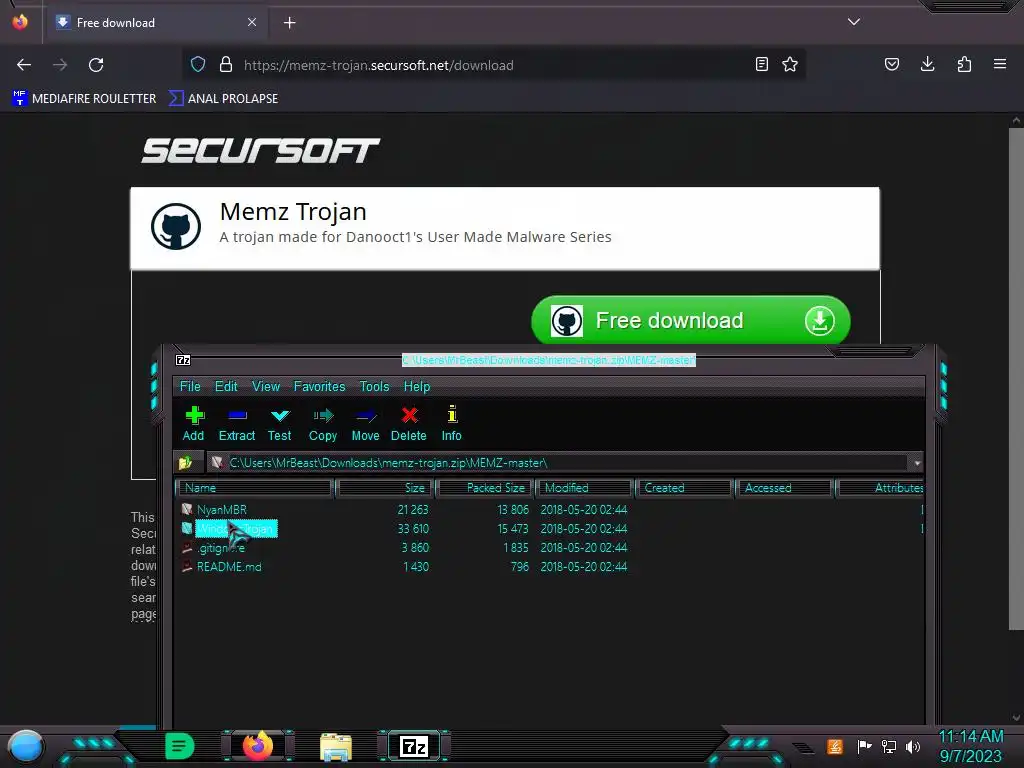This screenshot has height=768, width=1024.
Task: Select the highlighted WindowsTrojan folder
Action: [x=236, y=528]
